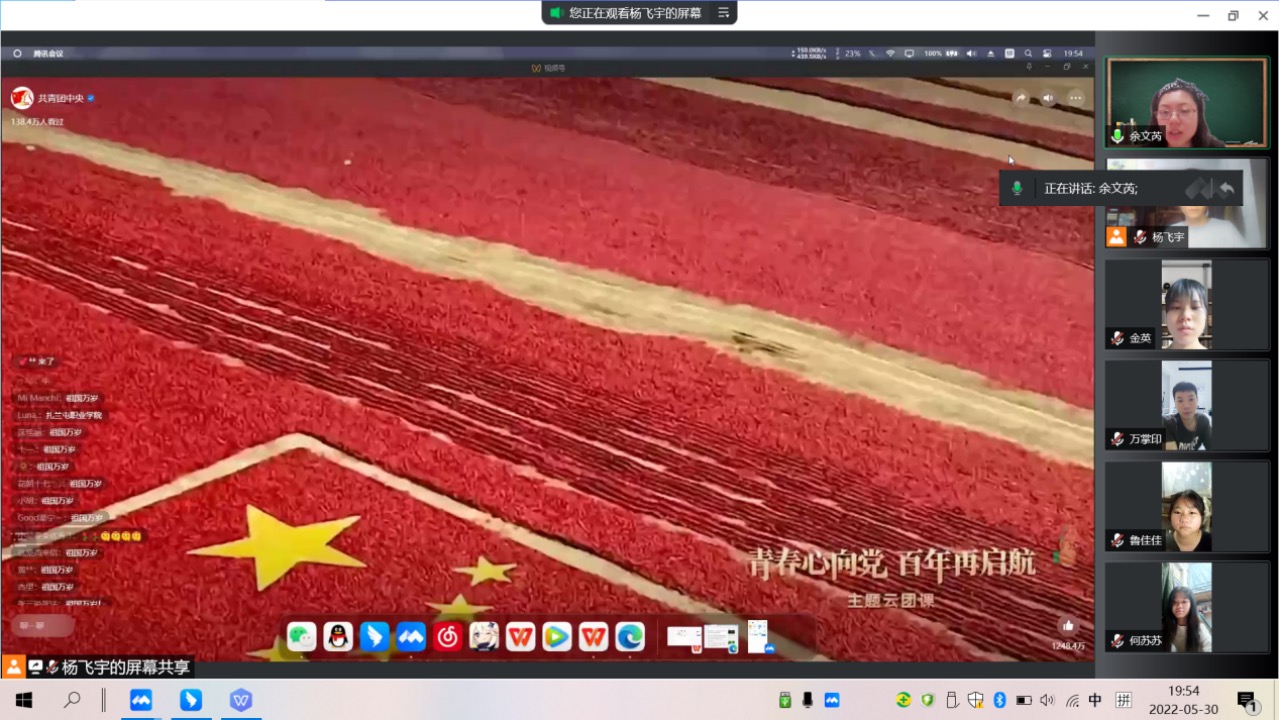This screenshot has height=720, width=1279.
Task: Pin the 视频号 window with the pin icon
Action: pyautogui.click(x=1029, y=67)
